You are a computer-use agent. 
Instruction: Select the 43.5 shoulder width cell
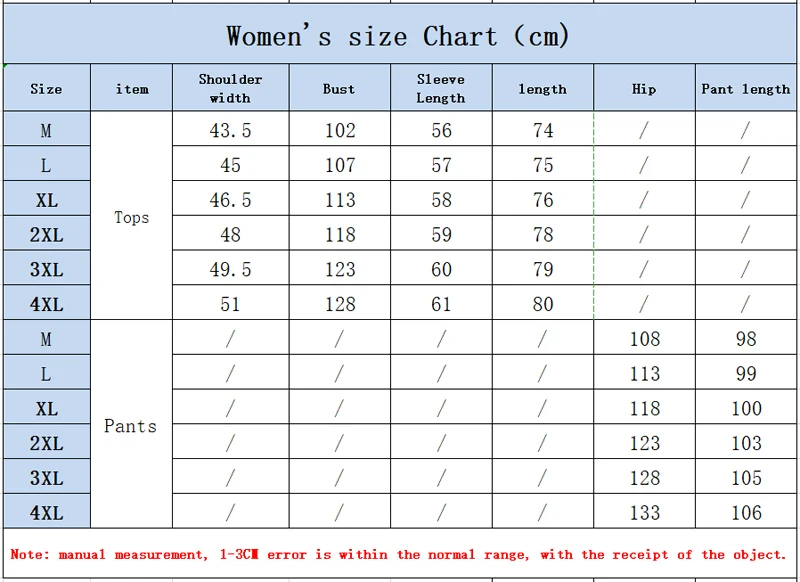click(x=231, y=129)
